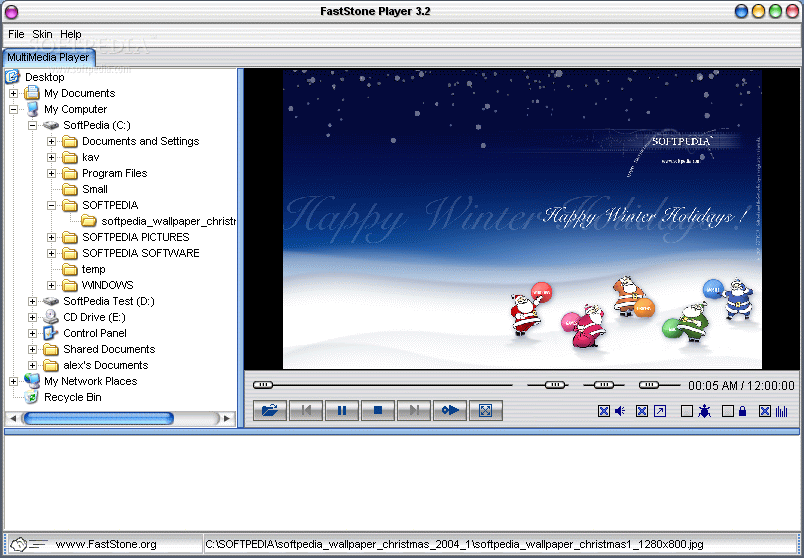Viewport: 804px width, 558px height.
Task: Select the Small folder
Action: coord(95,189)
